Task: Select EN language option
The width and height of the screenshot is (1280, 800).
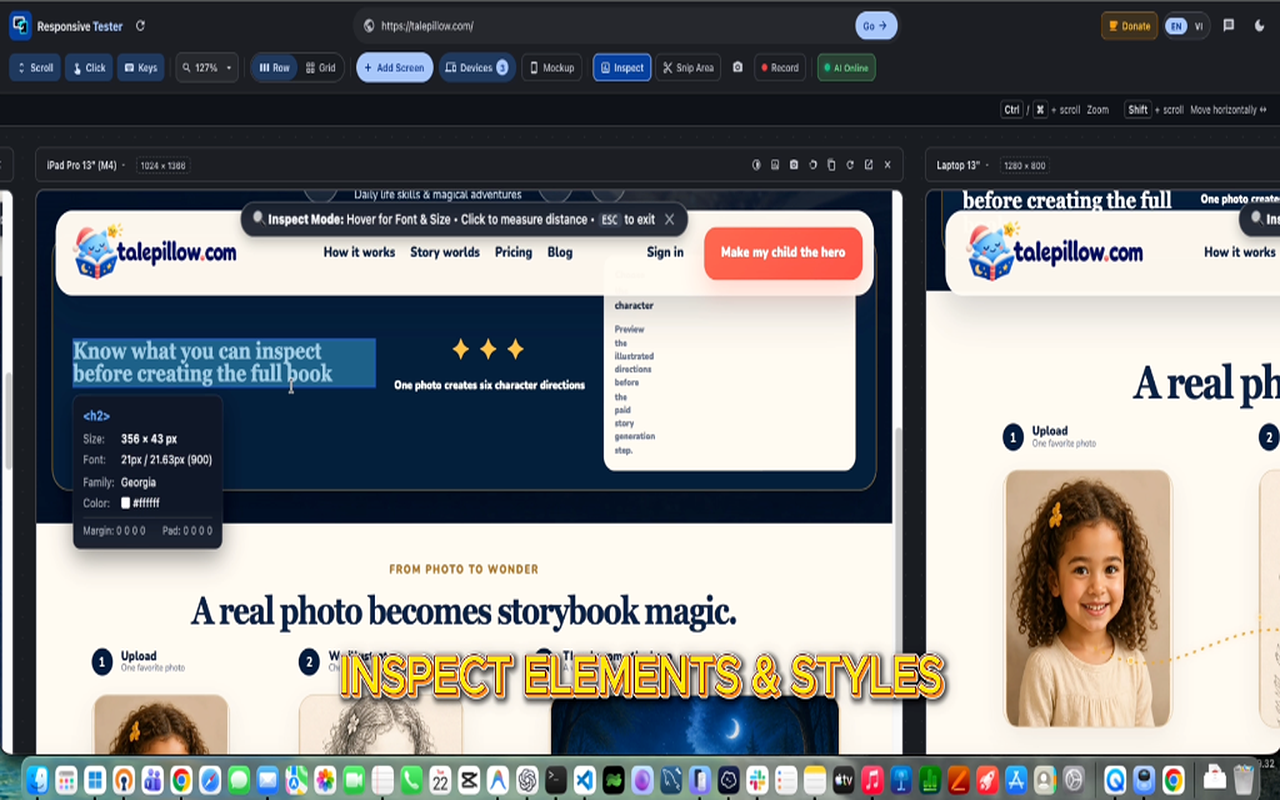Action: tap(1176, 26)
